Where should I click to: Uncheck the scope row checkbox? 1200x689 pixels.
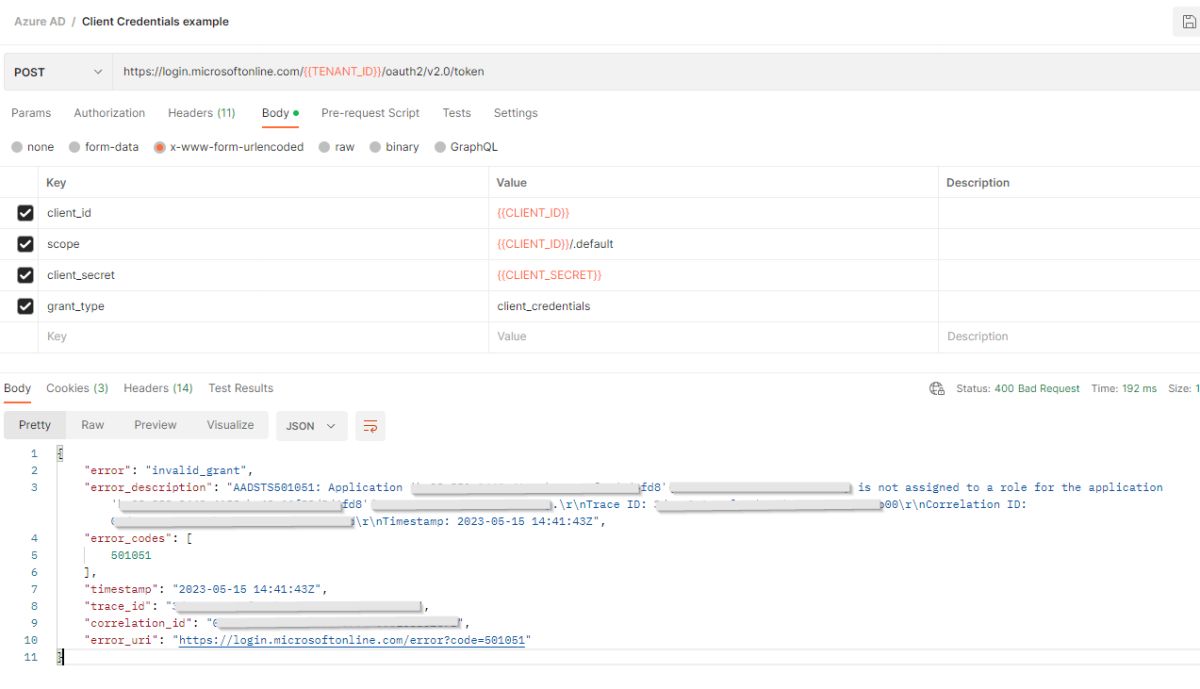(25, 244)
